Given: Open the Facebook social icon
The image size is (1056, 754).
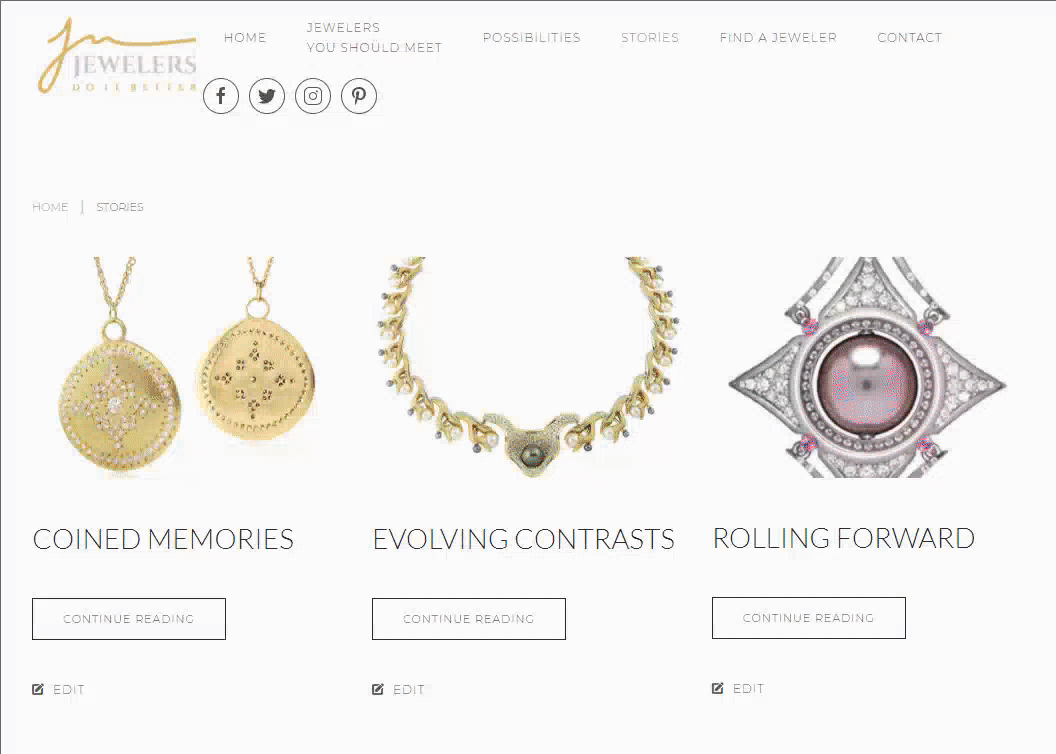Looking at the screenshot, I should tap(221, 96).
